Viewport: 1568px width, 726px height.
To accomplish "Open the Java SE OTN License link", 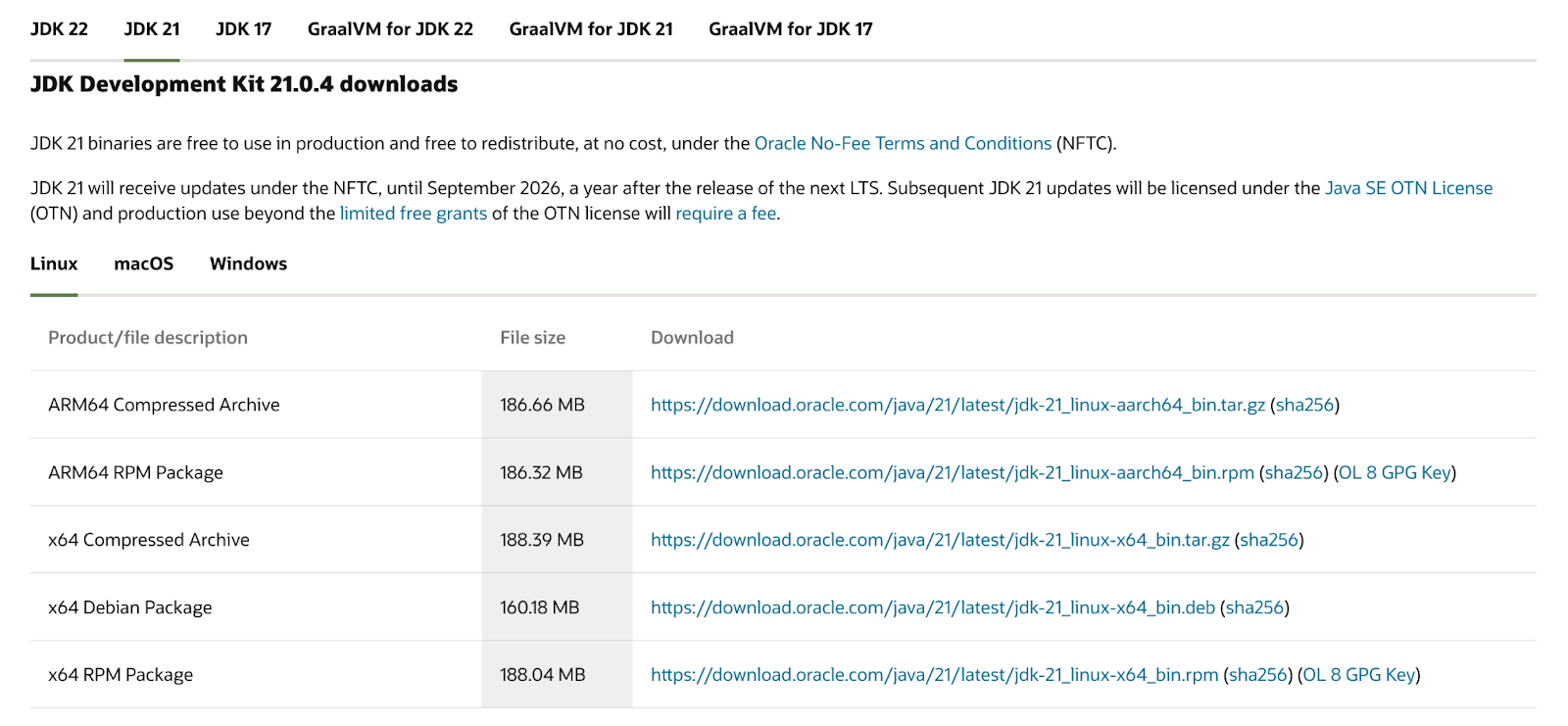I will (x=1408, y=188).
